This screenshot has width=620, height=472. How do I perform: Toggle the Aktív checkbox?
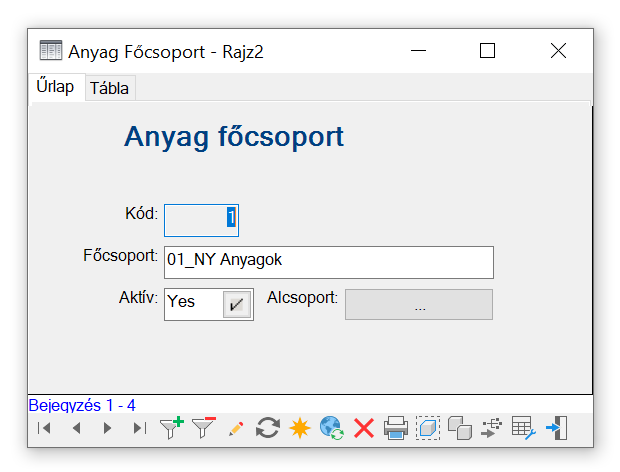[x=236, y=304]
